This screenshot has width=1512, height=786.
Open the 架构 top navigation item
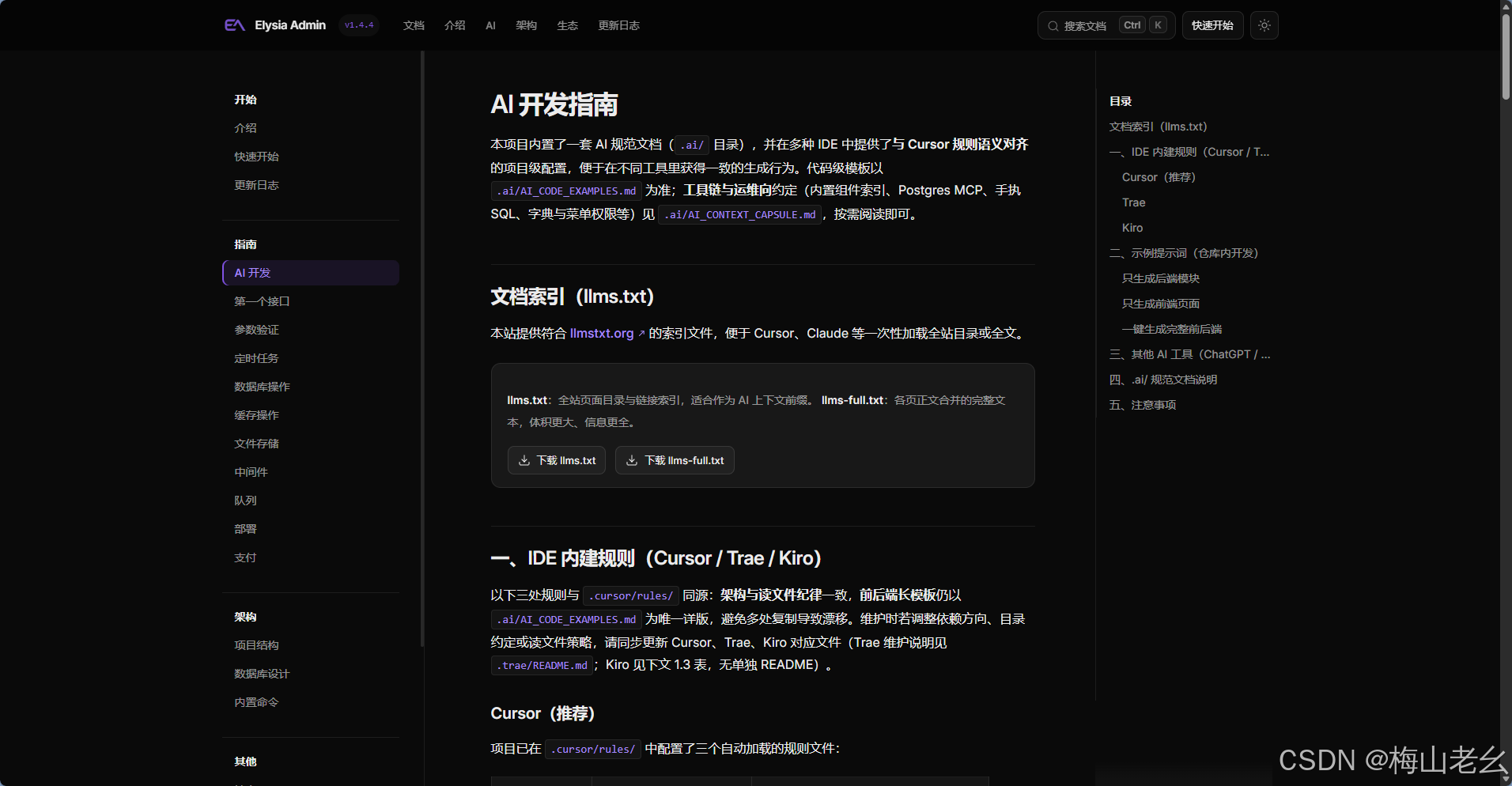tap(526, 25)
